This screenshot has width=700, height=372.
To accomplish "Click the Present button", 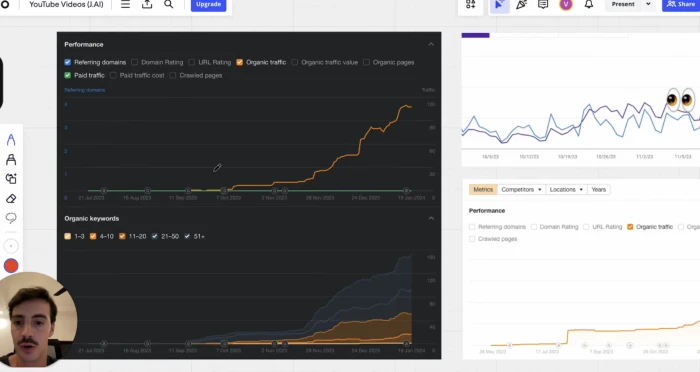I will [623, 4].
